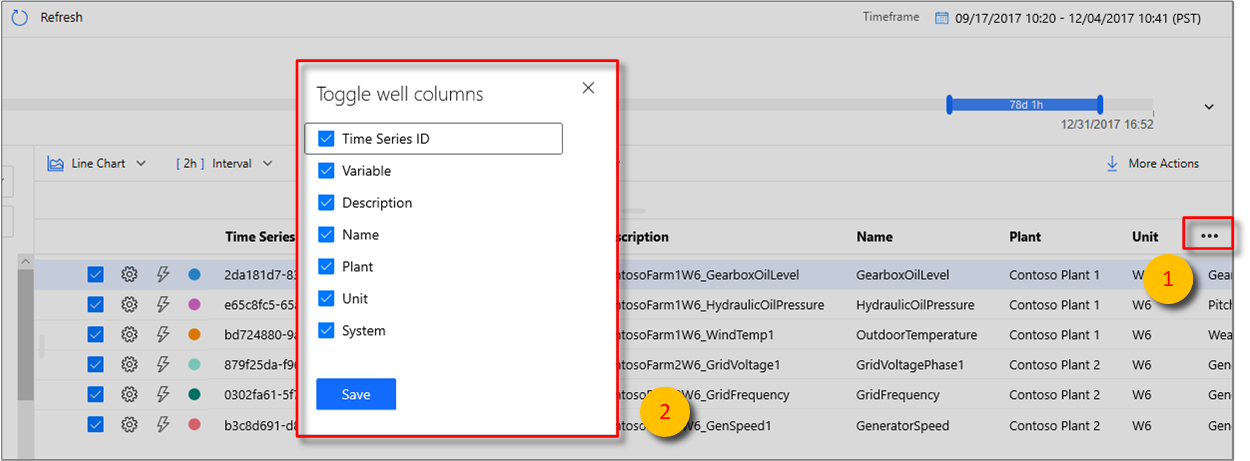Open the Timeframe calendar icon
Viewport: 1250px width, 461px height.
tap(941, 18)
